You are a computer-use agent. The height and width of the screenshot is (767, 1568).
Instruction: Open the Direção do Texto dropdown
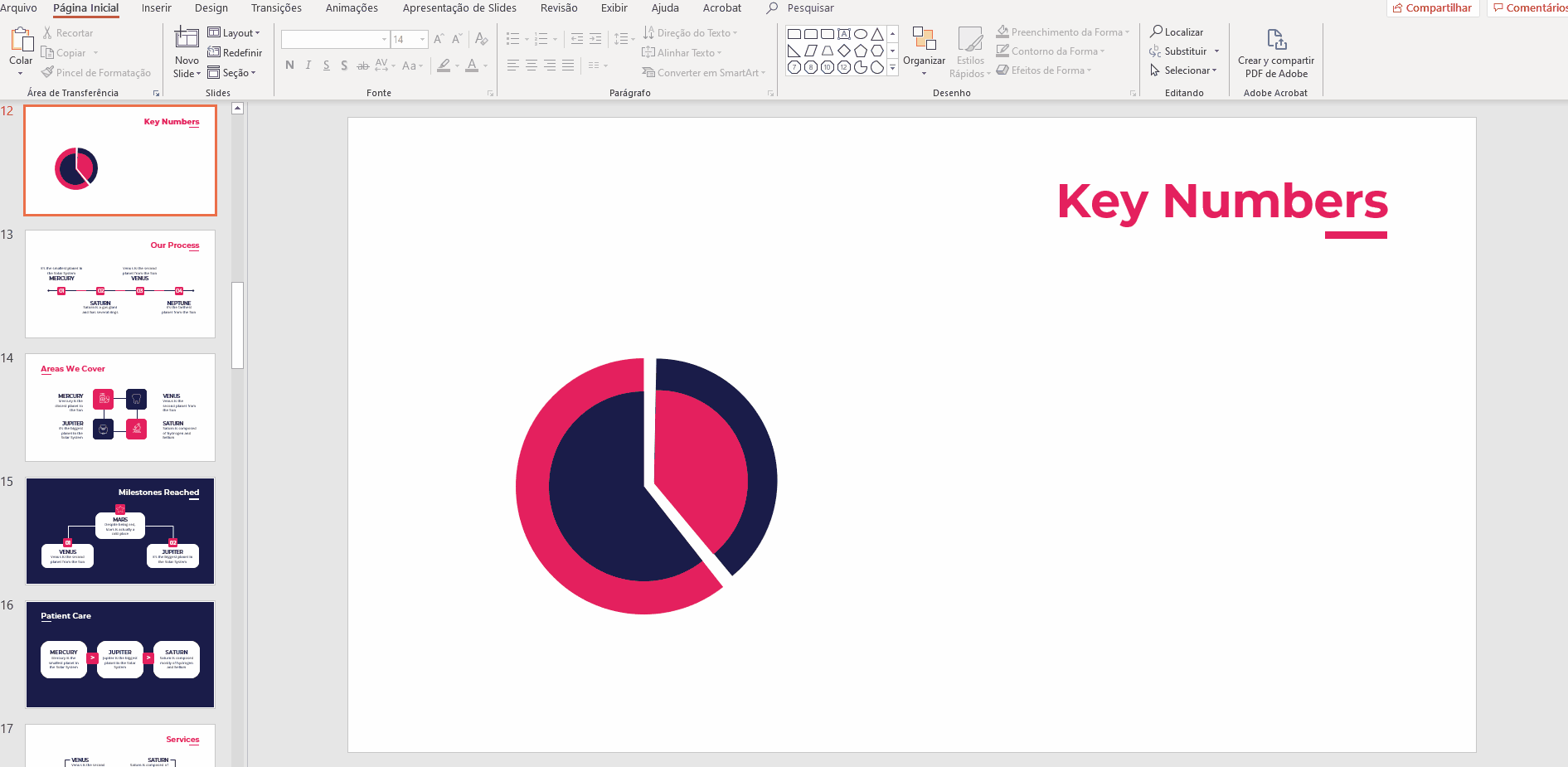tap(690, 33)
